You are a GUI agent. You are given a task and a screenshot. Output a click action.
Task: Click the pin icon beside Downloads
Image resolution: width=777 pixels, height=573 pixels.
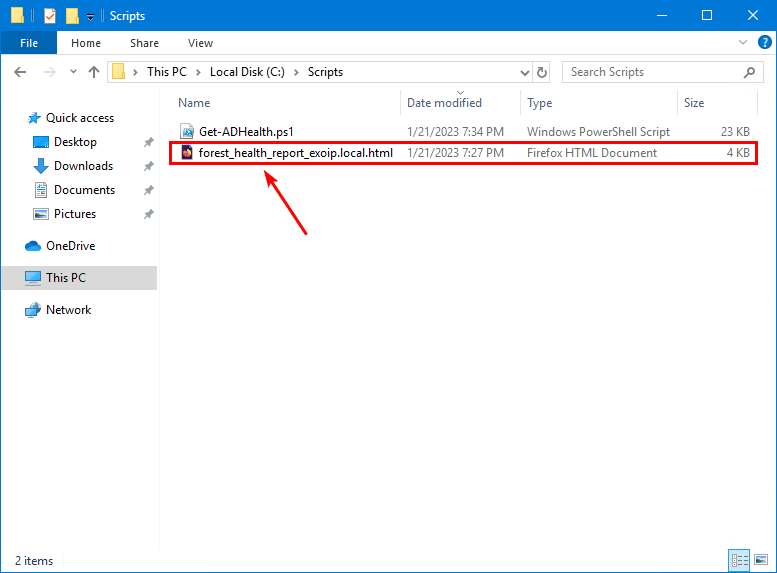coord(149,166)
